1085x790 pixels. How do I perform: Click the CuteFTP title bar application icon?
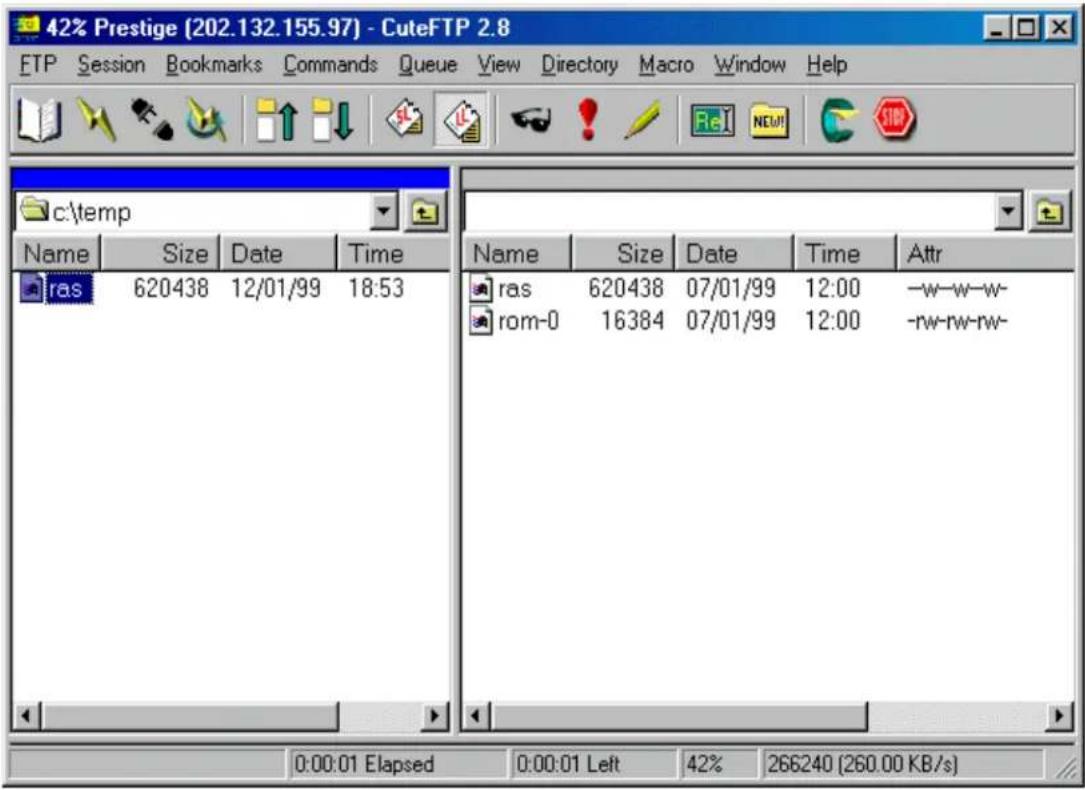pyautogui.click(x=28, y=28)
